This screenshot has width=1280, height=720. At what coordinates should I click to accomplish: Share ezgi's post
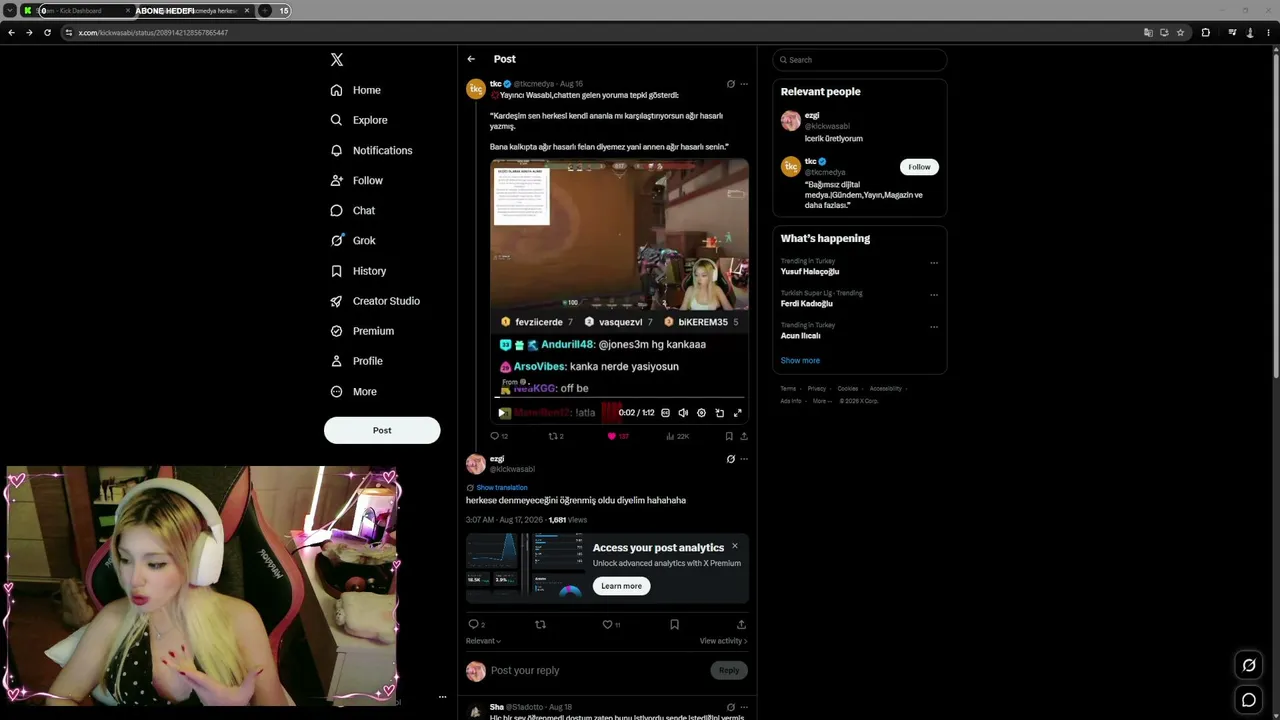click(x=741, y=625)
